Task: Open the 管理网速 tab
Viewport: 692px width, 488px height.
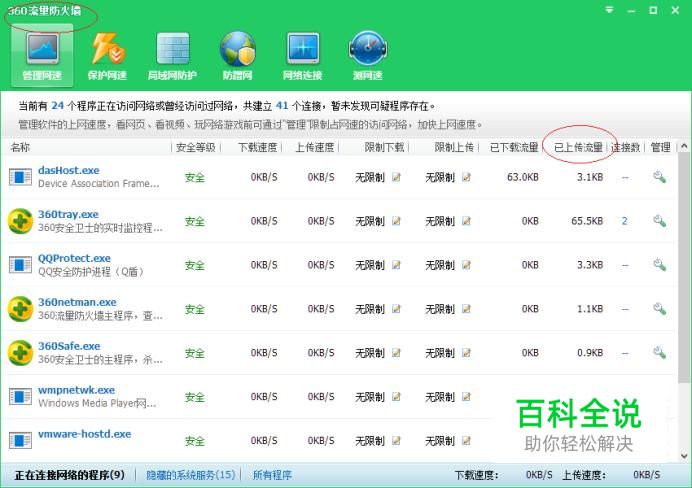Action: click(42, 56)
